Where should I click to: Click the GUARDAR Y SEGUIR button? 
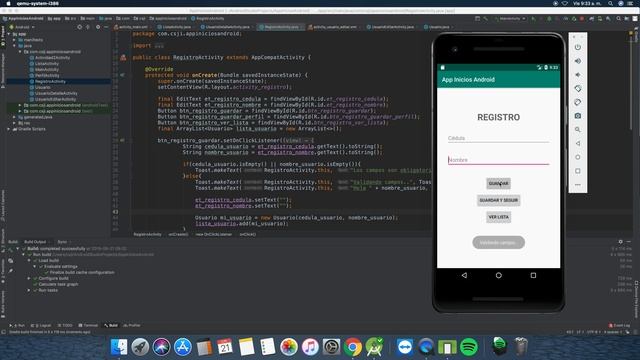pyautogui.click(x=498, y=200)
